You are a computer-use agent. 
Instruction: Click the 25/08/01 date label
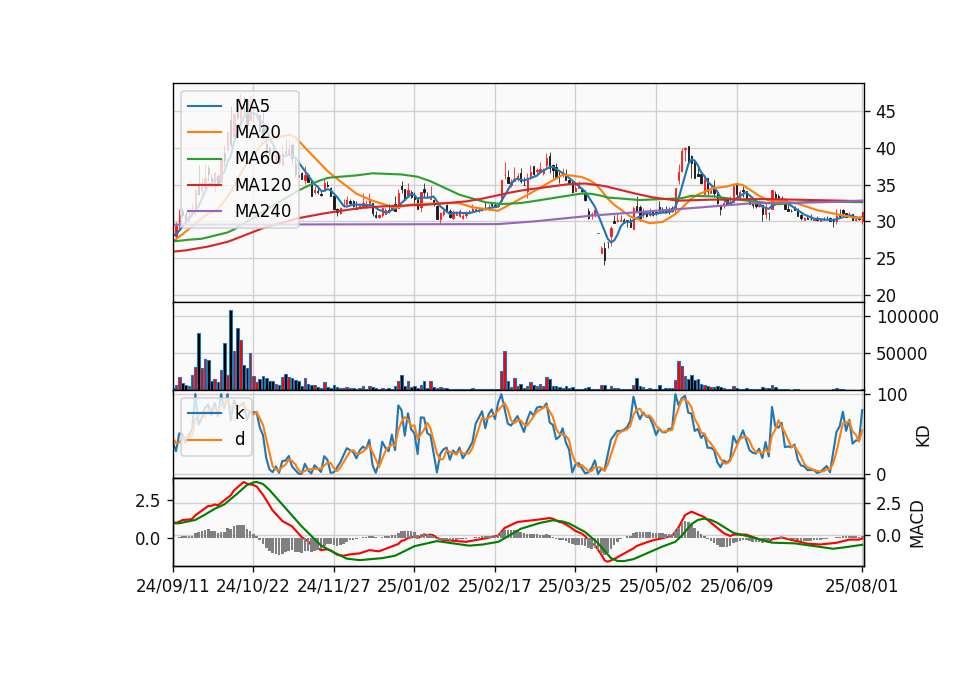pyautogui.click(x=861, y=586)
